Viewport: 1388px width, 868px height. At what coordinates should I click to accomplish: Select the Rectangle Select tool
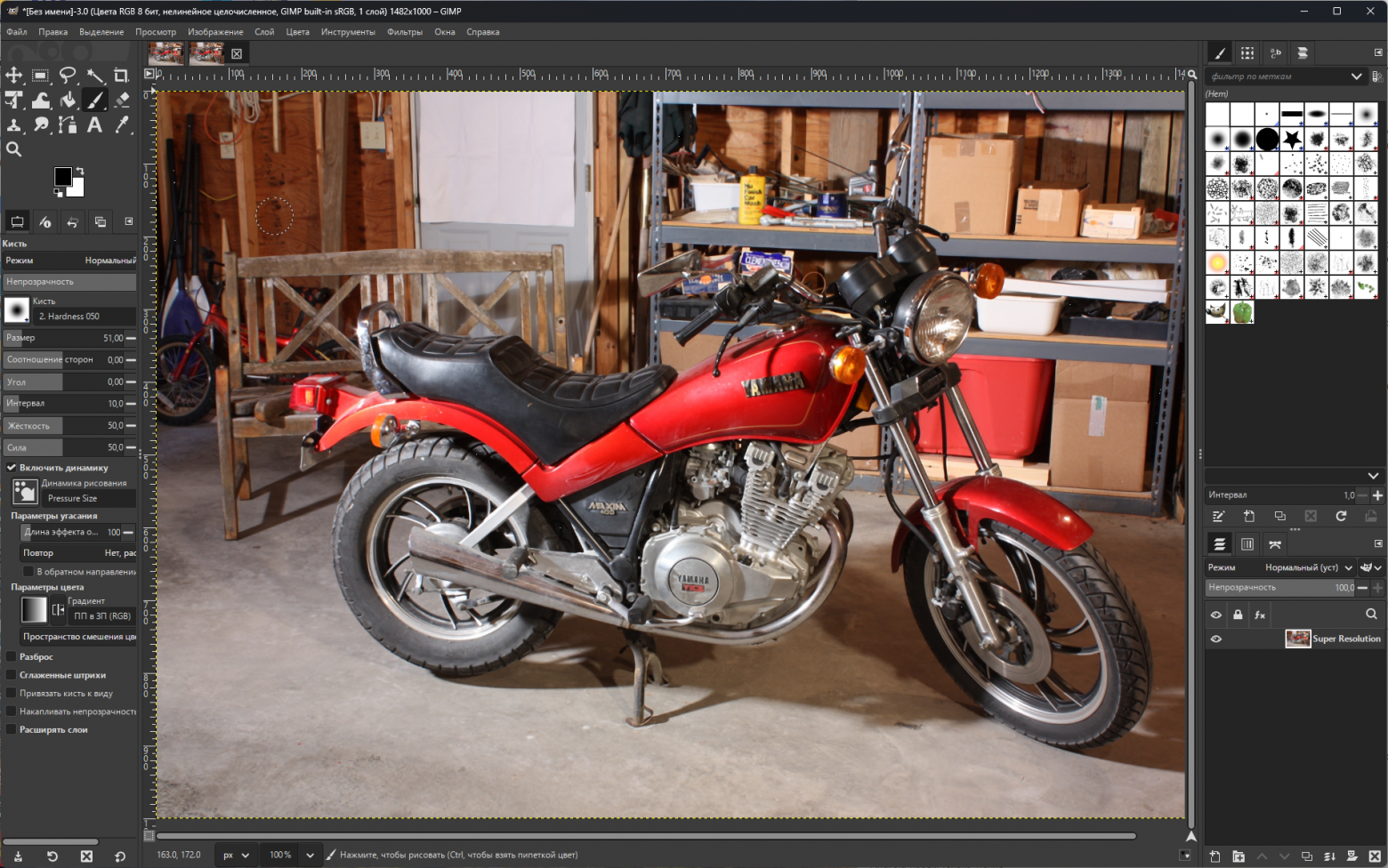click(x=41, y=76)
